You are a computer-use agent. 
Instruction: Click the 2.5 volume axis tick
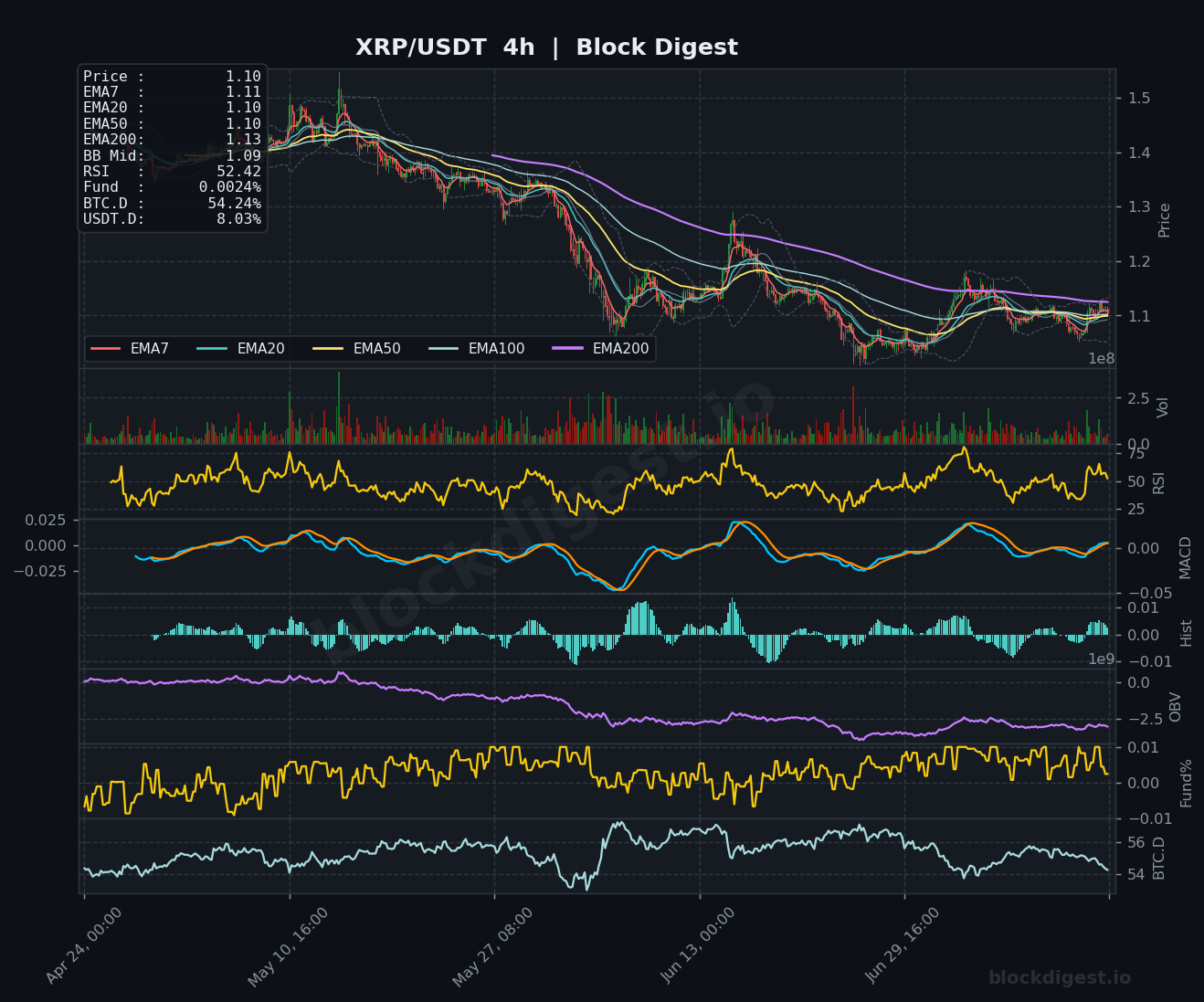[x=1138, y=398]
